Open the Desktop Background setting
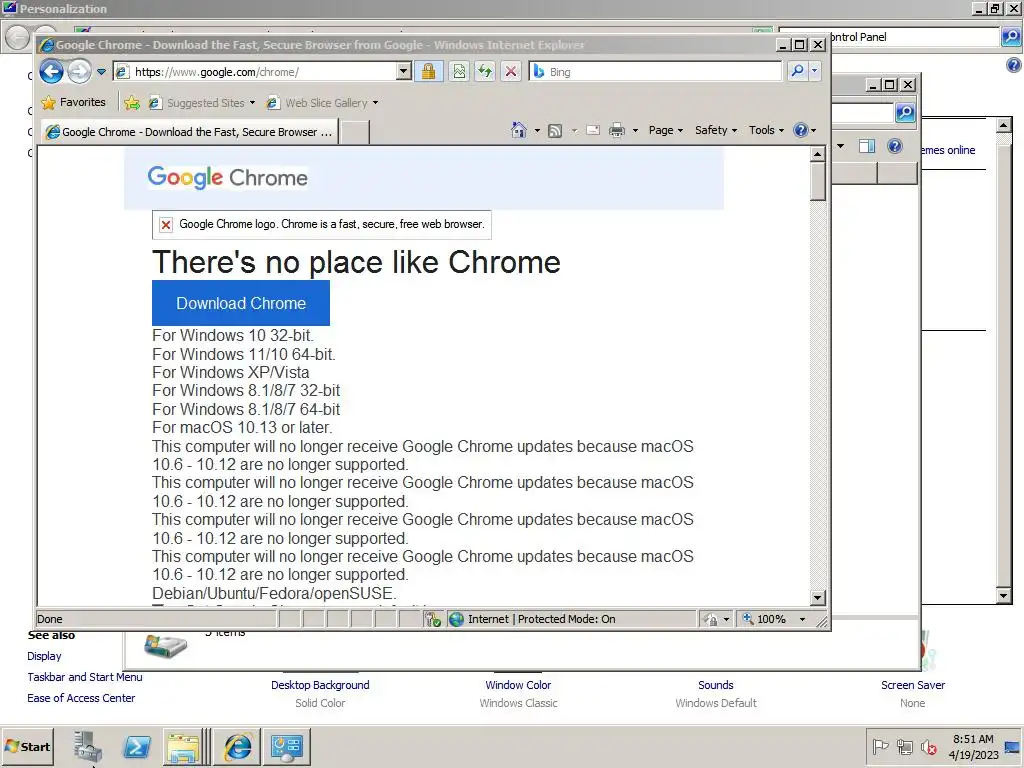 click(x=320, y=685)
